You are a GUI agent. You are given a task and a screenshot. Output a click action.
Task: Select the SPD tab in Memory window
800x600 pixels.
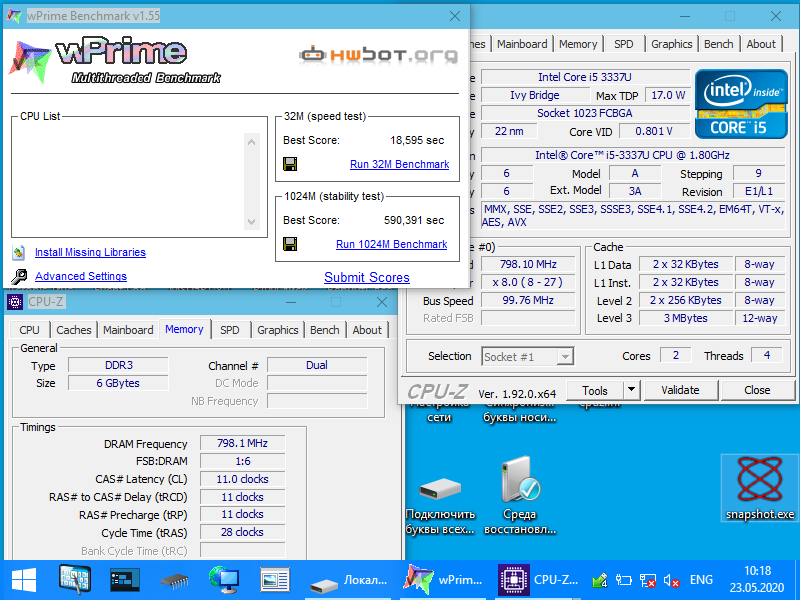230,330
